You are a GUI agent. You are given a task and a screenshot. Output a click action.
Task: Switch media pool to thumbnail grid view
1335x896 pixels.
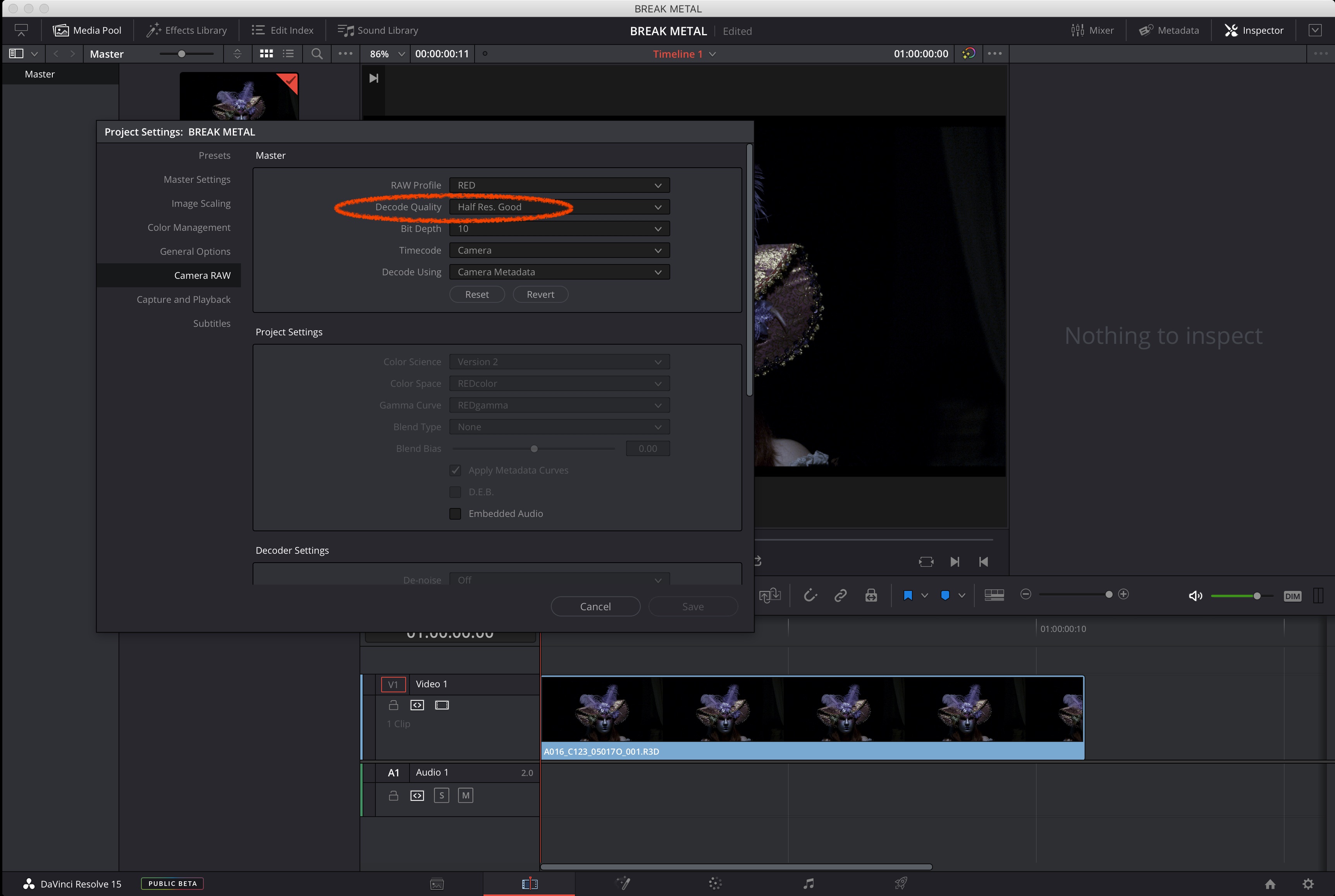[x=267, y=54]
